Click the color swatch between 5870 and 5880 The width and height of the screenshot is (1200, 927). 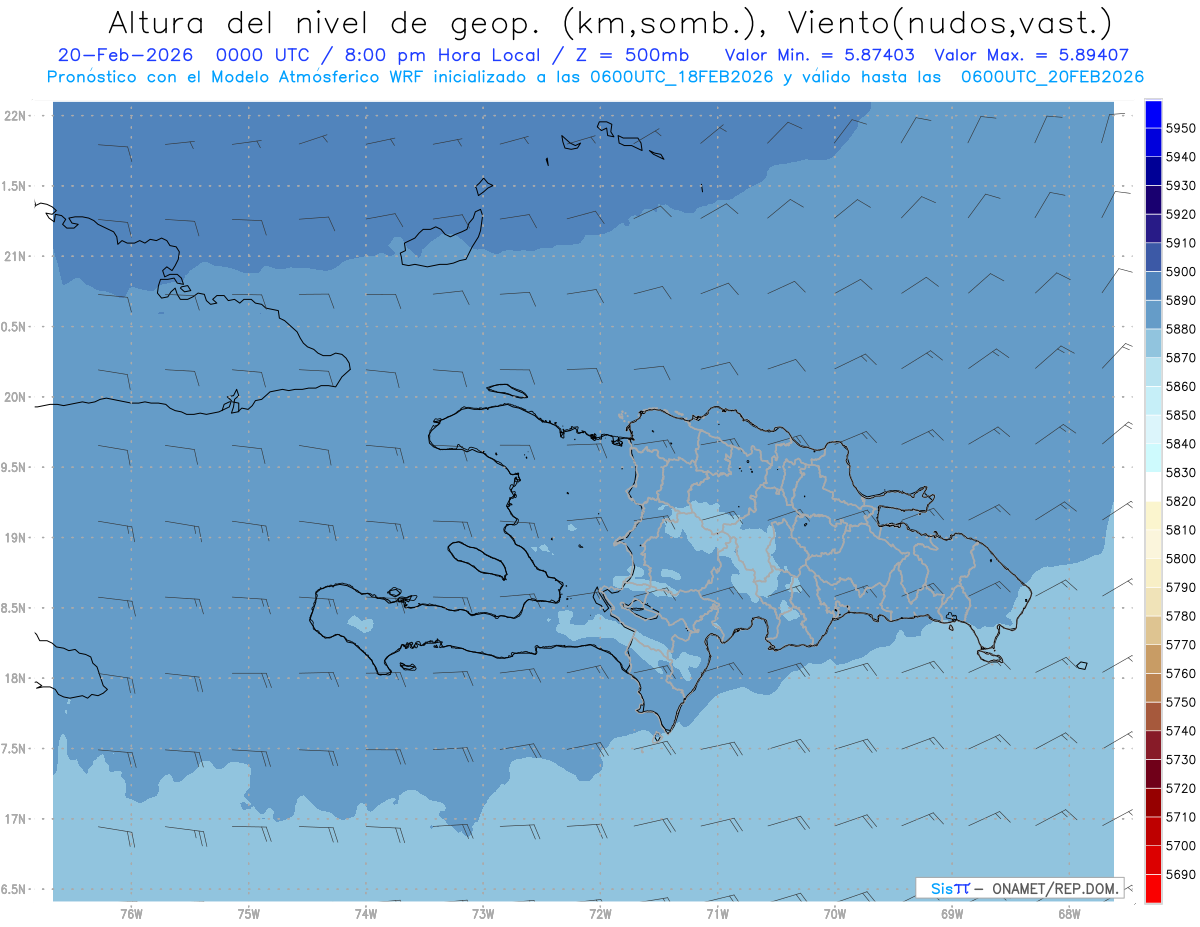[x=1153, y=343]
